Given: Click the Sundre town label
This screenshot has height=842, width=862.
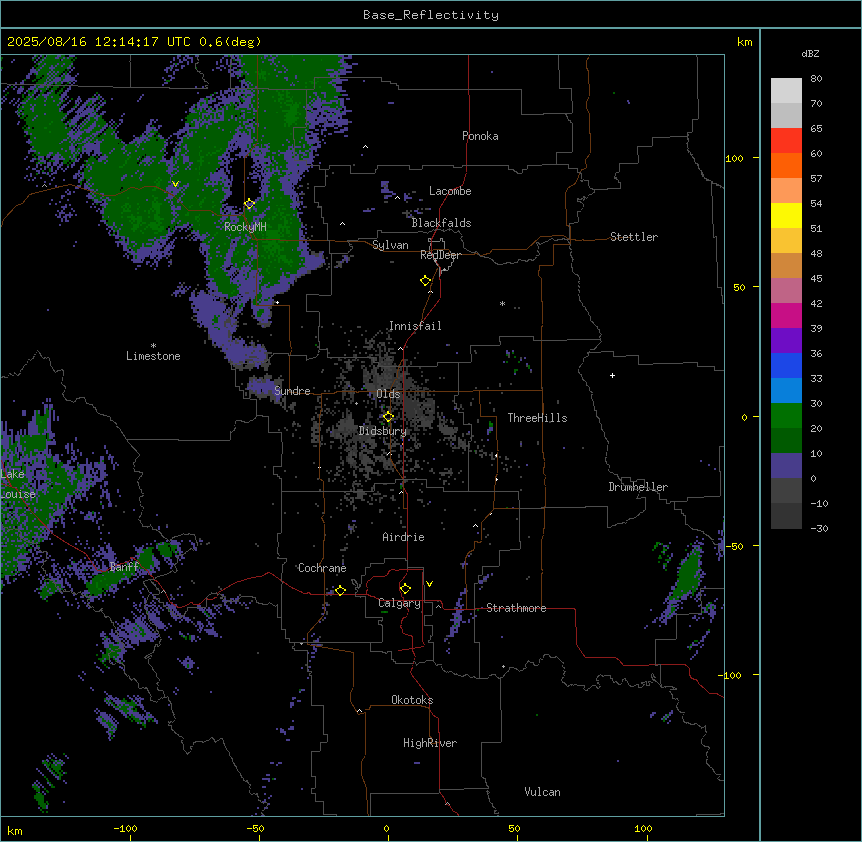Looking at the screenshot, I should (x=292, y=391).
